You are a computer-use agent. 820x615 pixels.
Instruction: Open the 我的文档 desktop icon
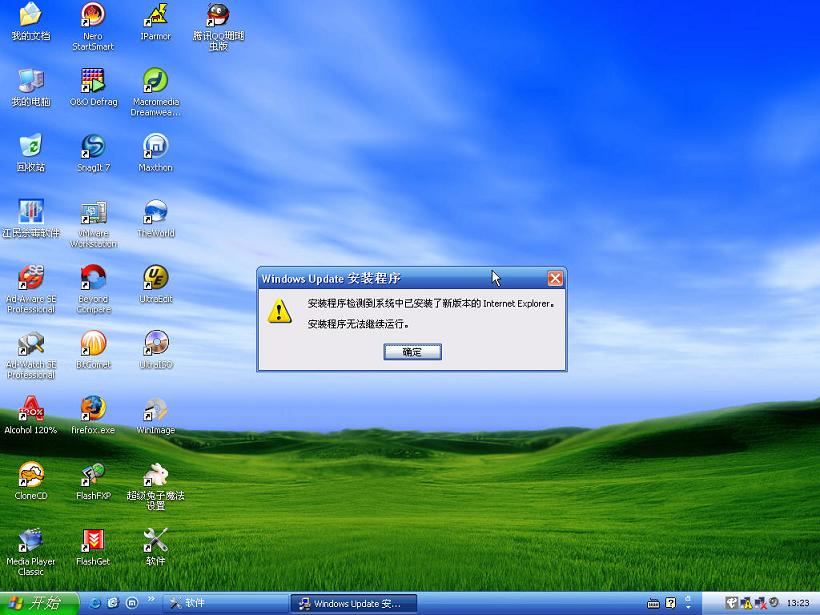tap(31, 22)
